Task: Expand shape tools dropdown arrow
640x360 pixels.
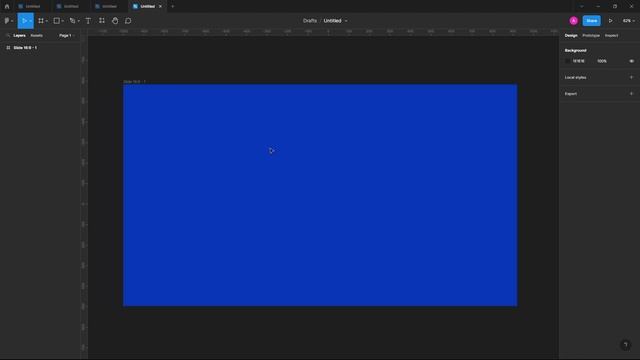Action: 62,21
